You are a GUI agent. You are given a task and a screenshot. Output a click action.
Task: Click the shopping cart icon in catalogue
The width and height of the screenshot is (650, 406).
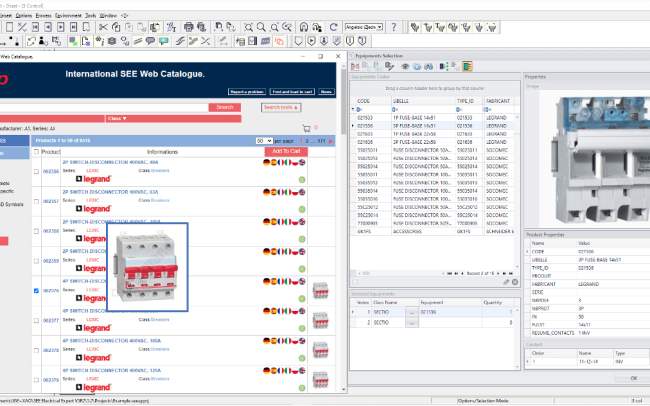(x=306, y=129)
